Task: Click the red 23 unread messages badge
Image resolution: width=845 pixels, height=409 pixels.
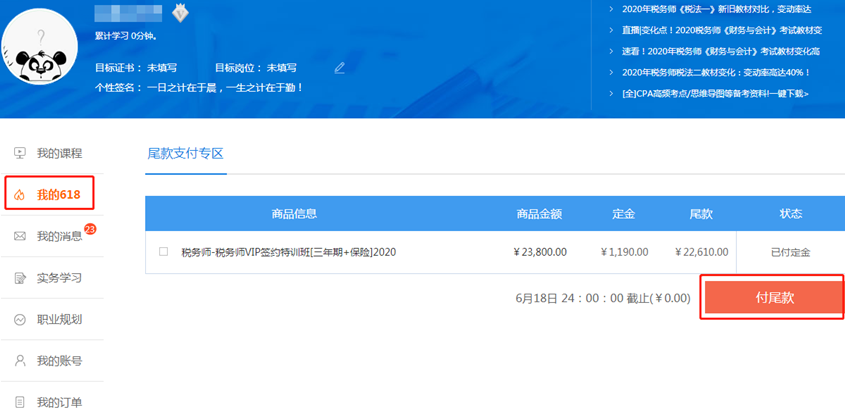Action: [90, 229]
